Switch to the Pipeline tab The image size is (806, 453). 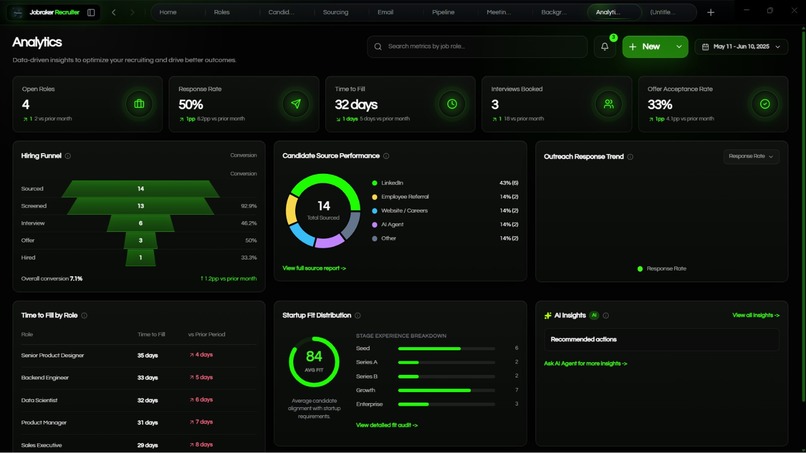point(443,12)
